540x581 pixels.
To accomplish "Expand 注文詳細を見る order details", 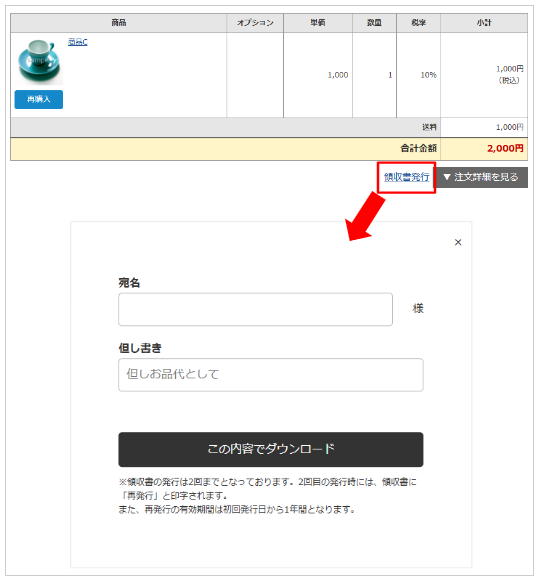I will (481, 177).
